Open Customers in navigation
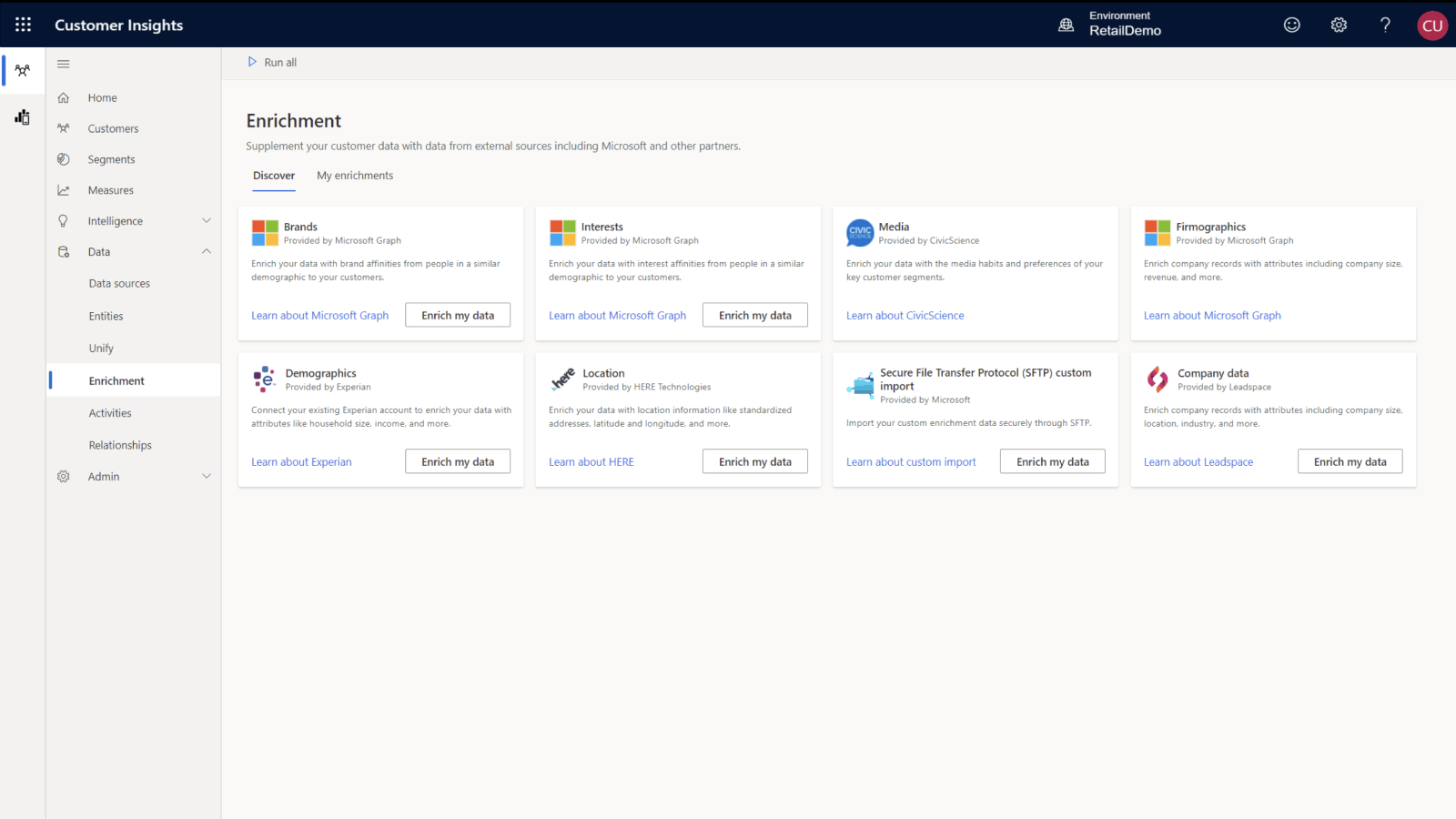1456x819 pixels. (x=113, y=128)
